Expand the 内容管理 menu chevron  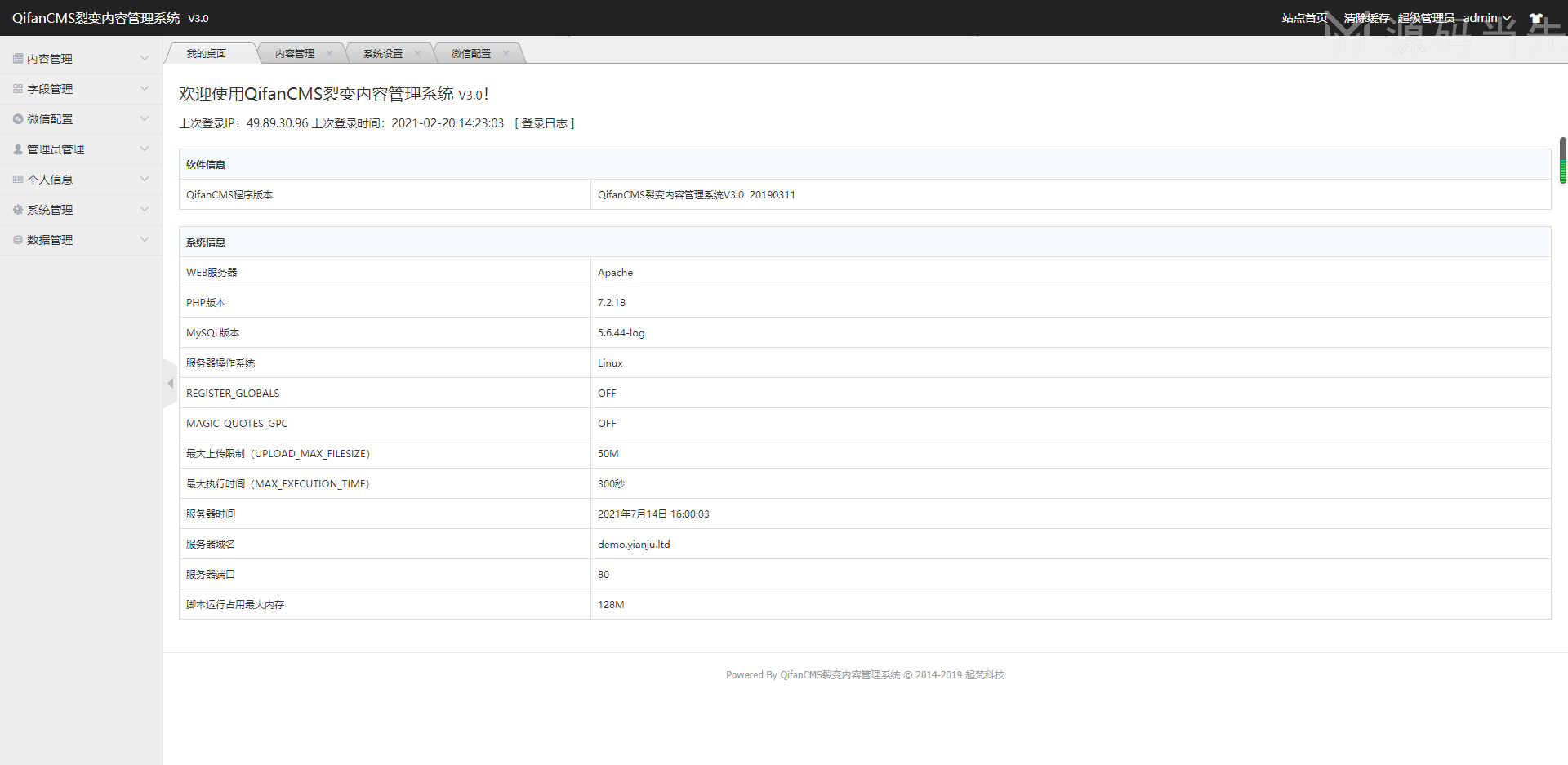pos(145,58)
